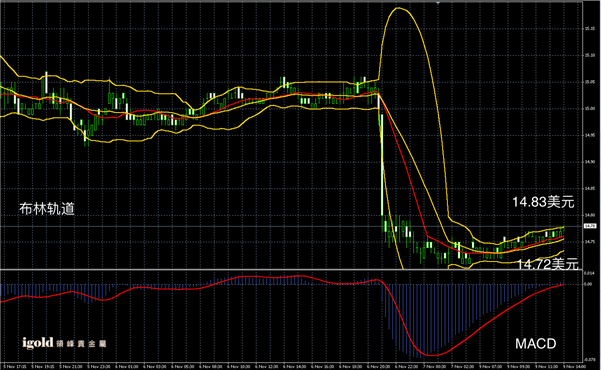Click the 6 Nov 01:00 time label

(x=126, y=367)
